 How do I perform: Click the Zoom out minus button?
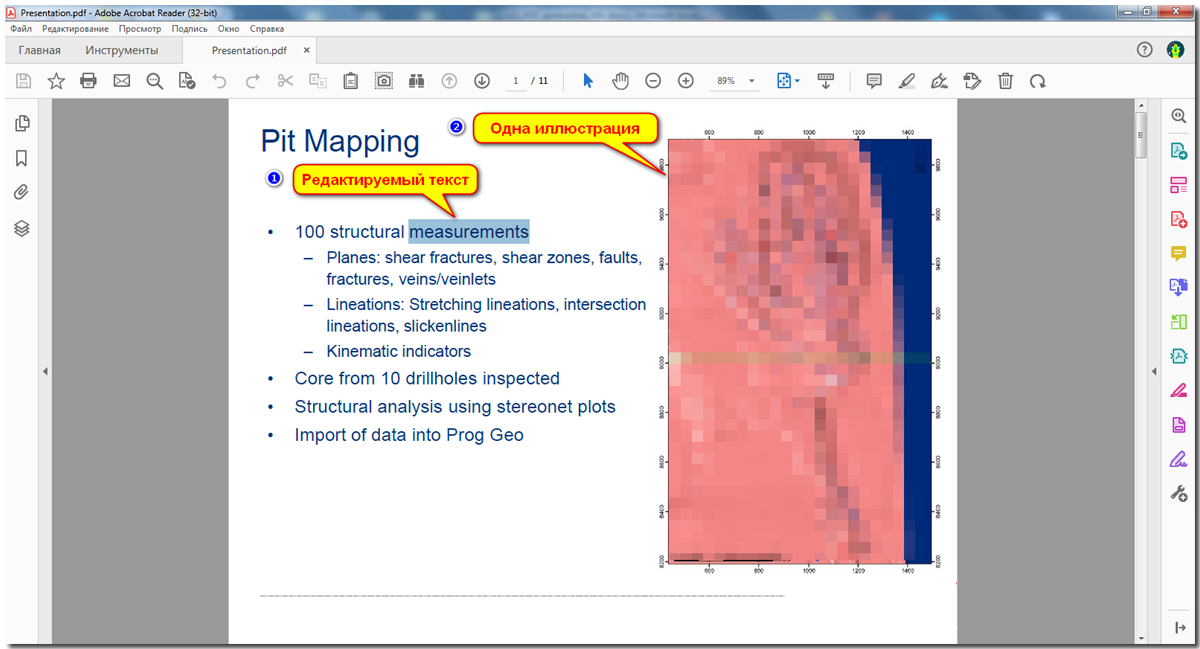point(653,81)
